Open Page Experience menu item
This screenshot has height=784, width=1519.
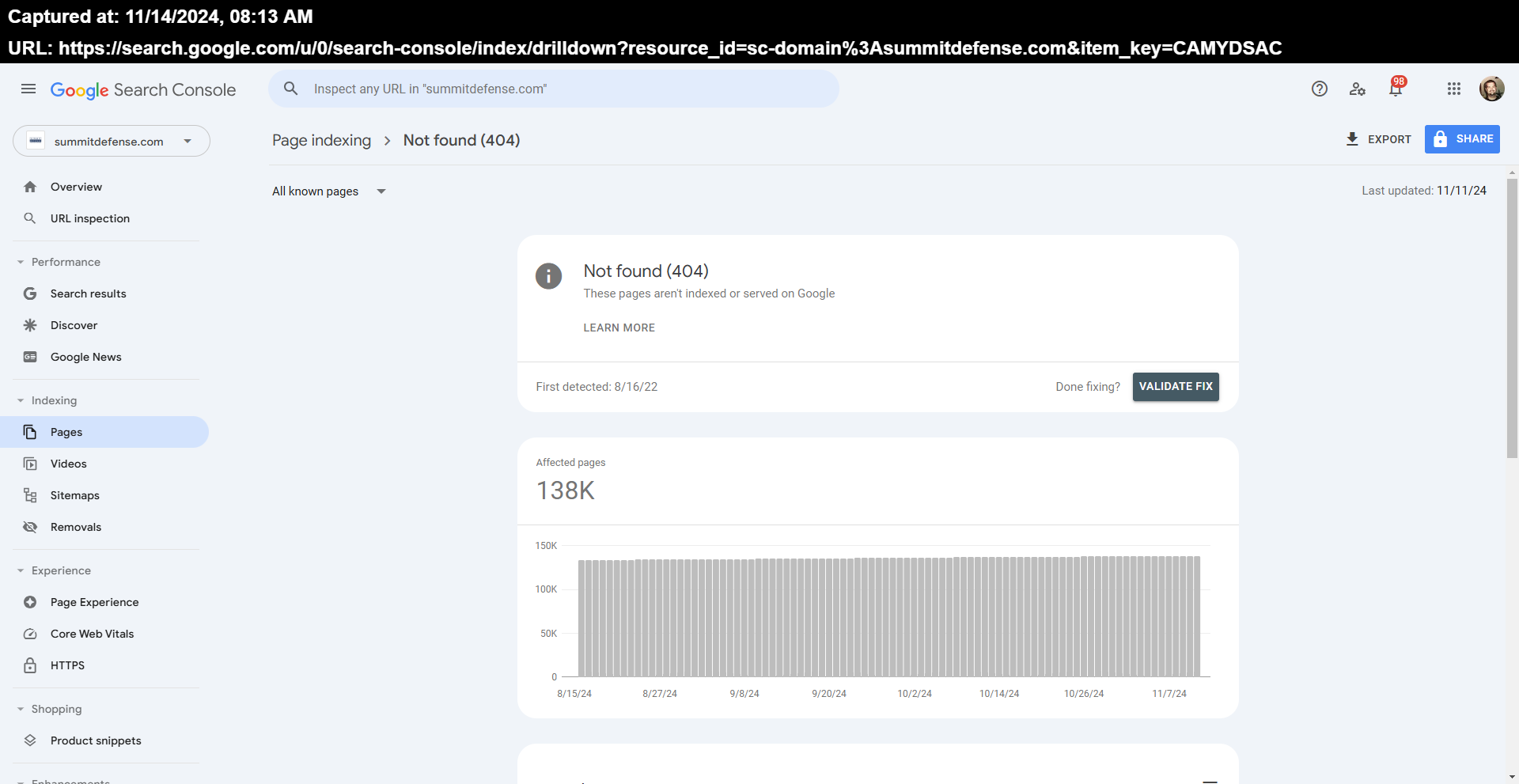coord(104,602)
